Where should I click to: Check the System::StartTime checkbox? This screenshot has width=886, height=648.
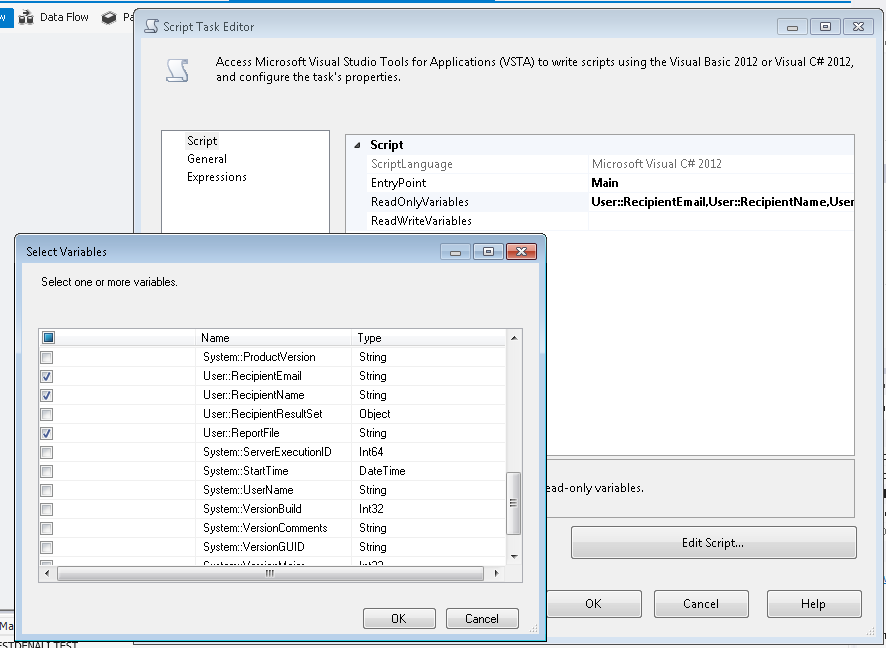pos(47,471)
